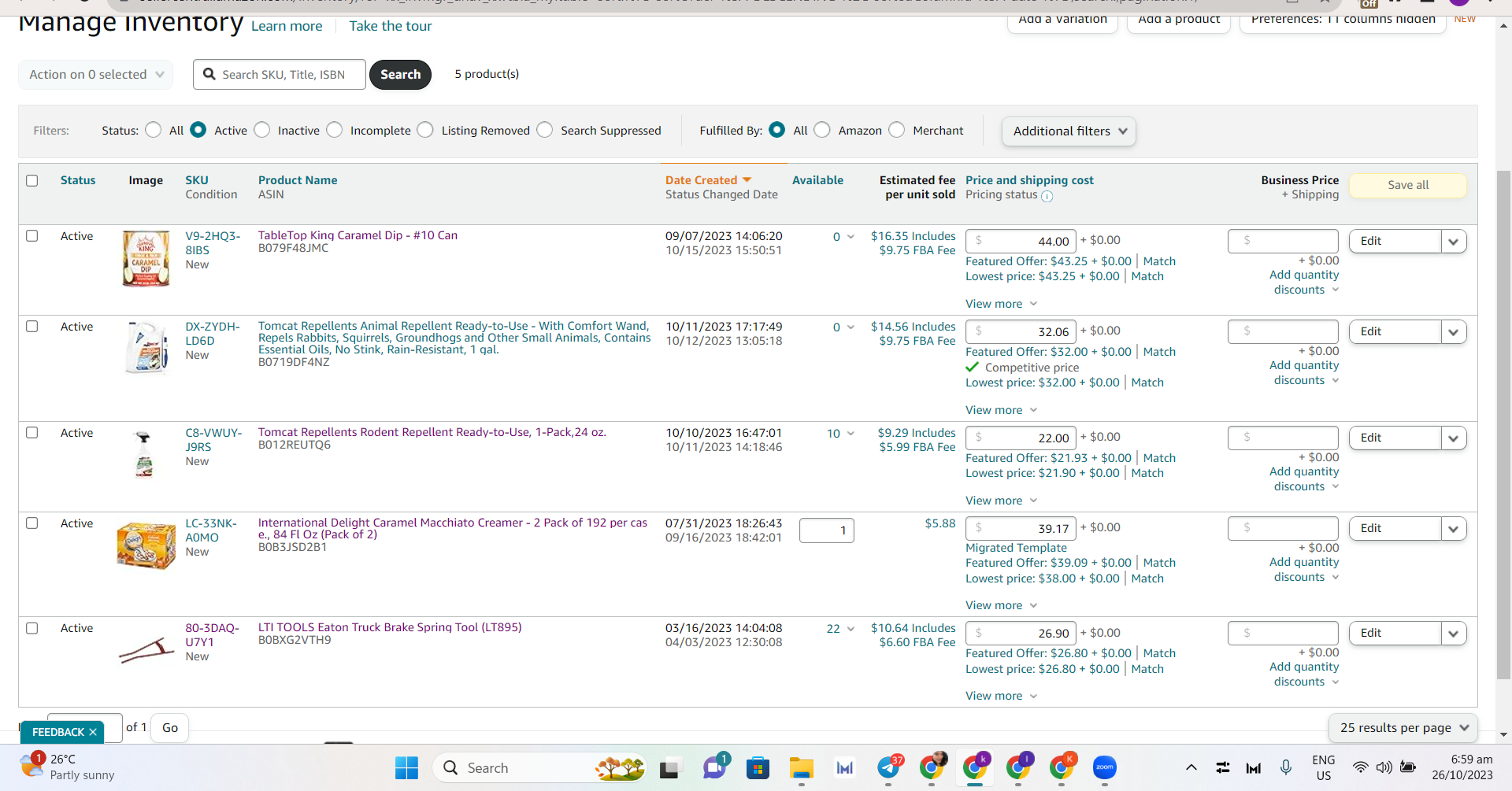This screenshot has width=1512, height=791.
Task: Show hidden system tray icons
Action: (x=1191, y=767)
